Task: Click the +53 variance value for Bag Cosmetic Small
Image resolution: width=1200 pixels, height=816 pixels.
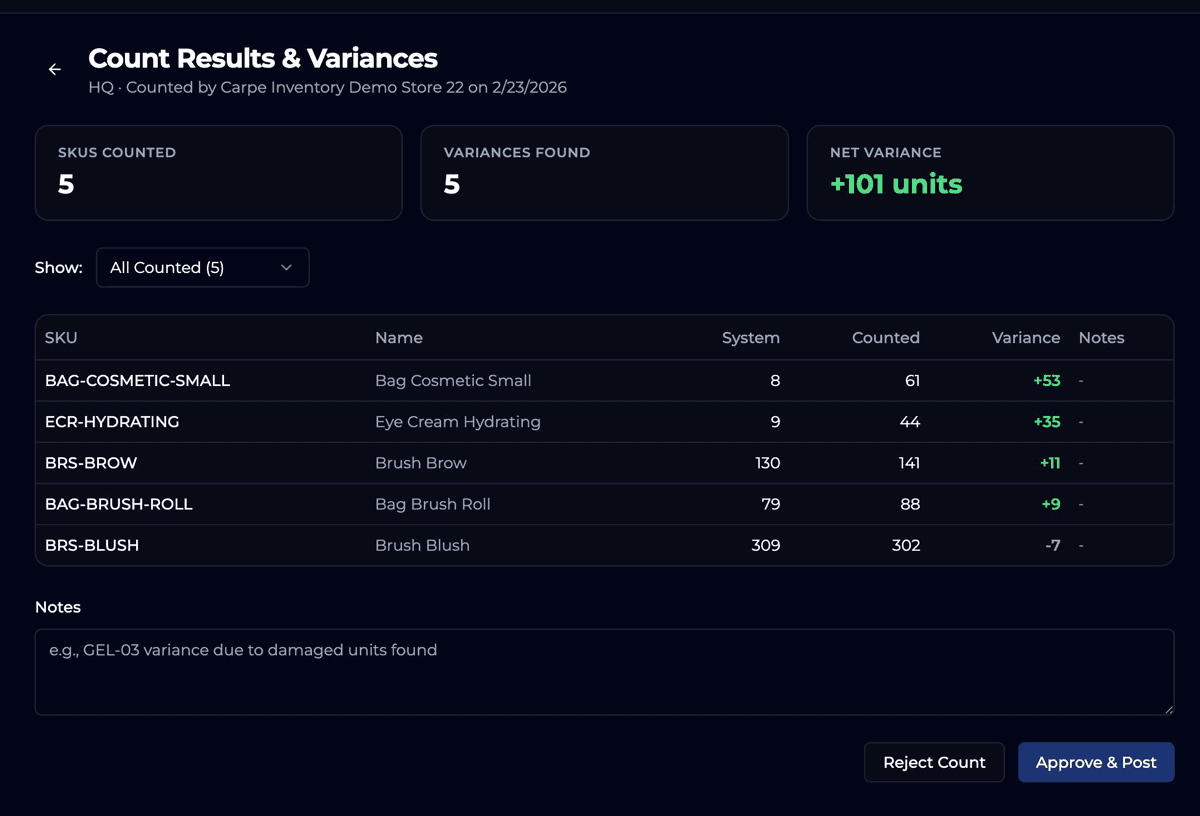Action: click(1046, 381)
